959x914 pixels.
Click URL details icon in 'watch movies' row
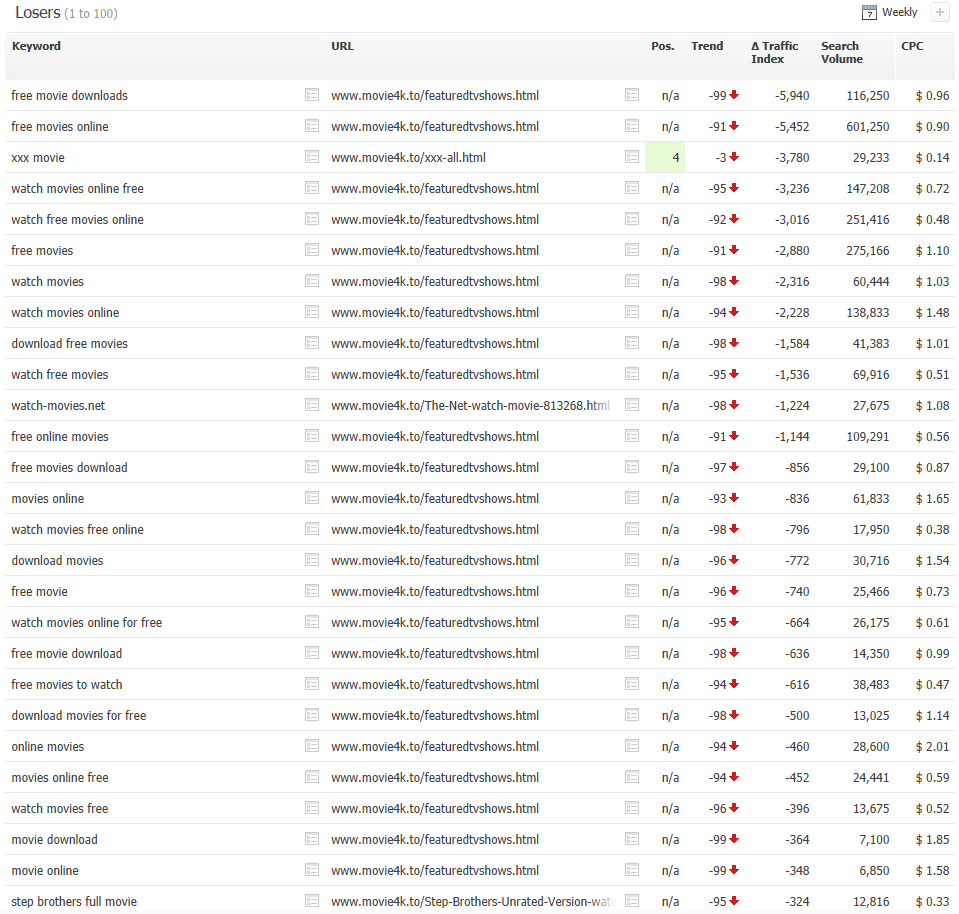click(x=632, y=281)
